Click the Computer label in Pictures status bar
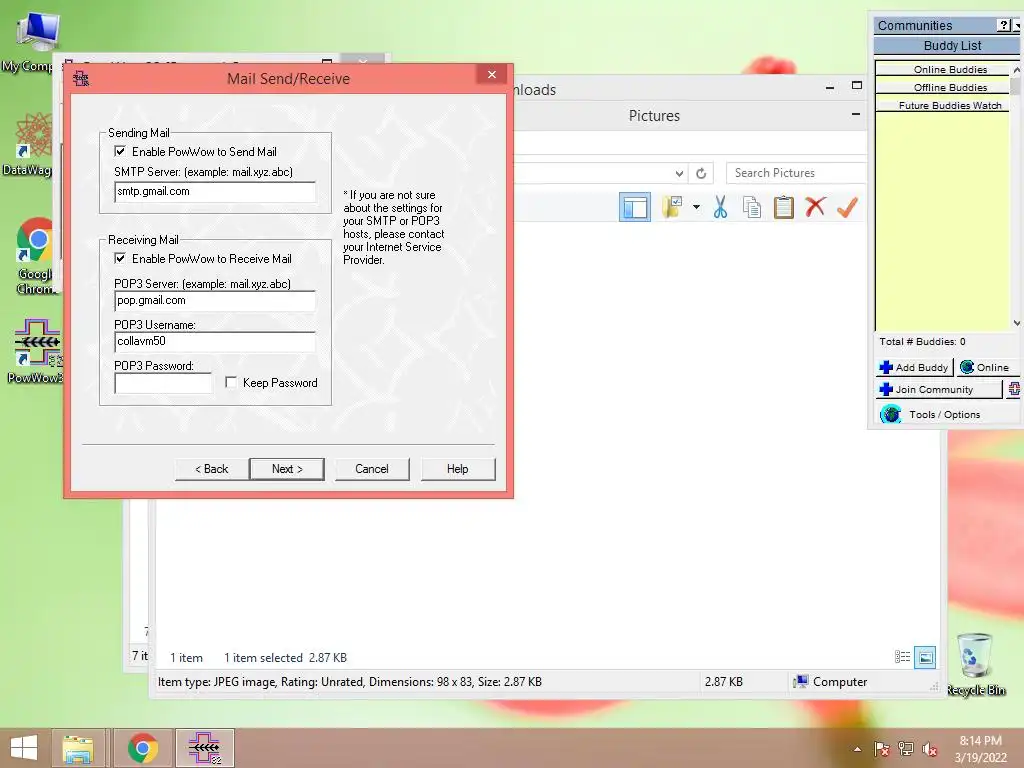The width and height of the screenshot is (1024, 768). [840, 682]
